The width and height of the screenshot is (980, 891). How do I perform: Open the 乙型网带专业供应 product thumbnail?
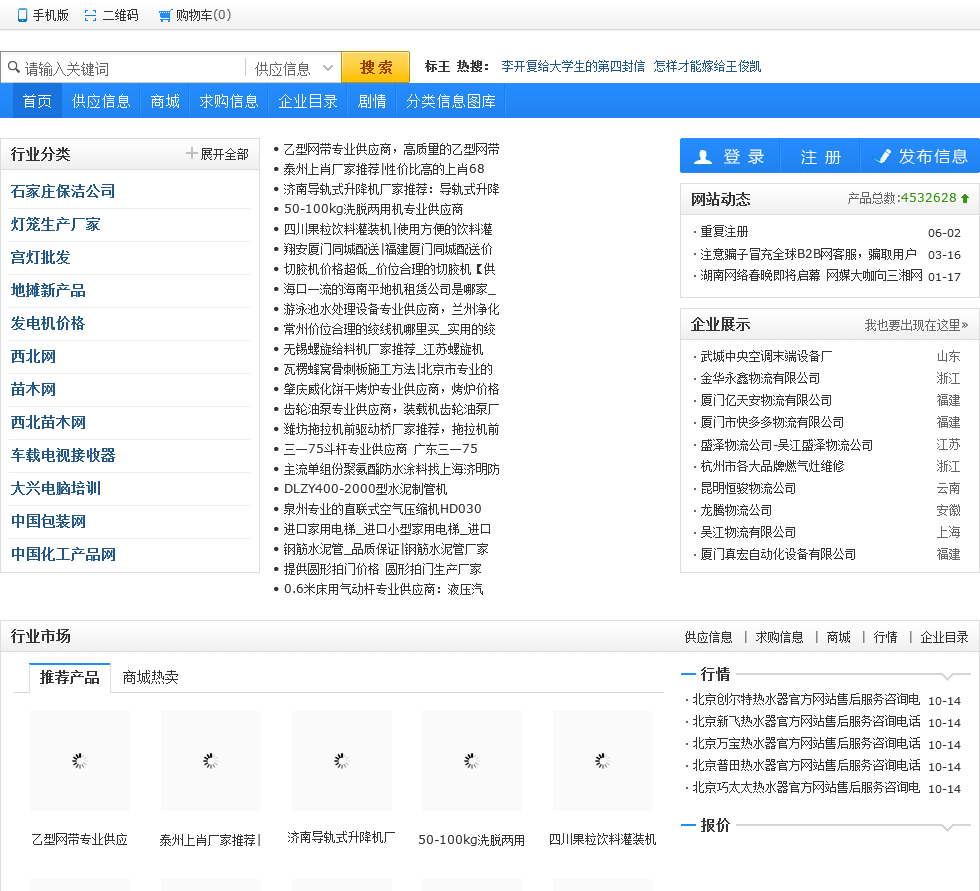tap(80, 761)
